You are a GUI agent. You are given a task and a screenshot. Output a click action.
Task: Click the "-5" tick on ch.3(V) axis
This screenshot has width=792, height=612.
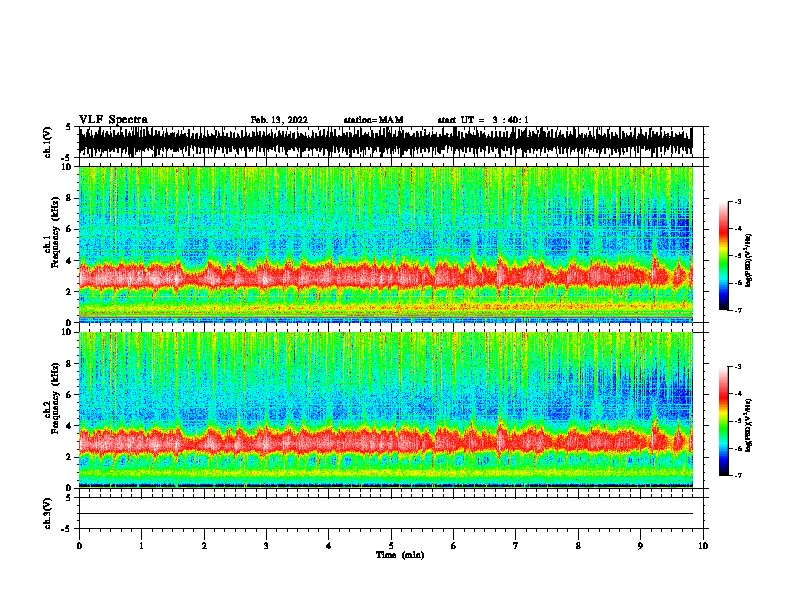click(x=67, y=529)
